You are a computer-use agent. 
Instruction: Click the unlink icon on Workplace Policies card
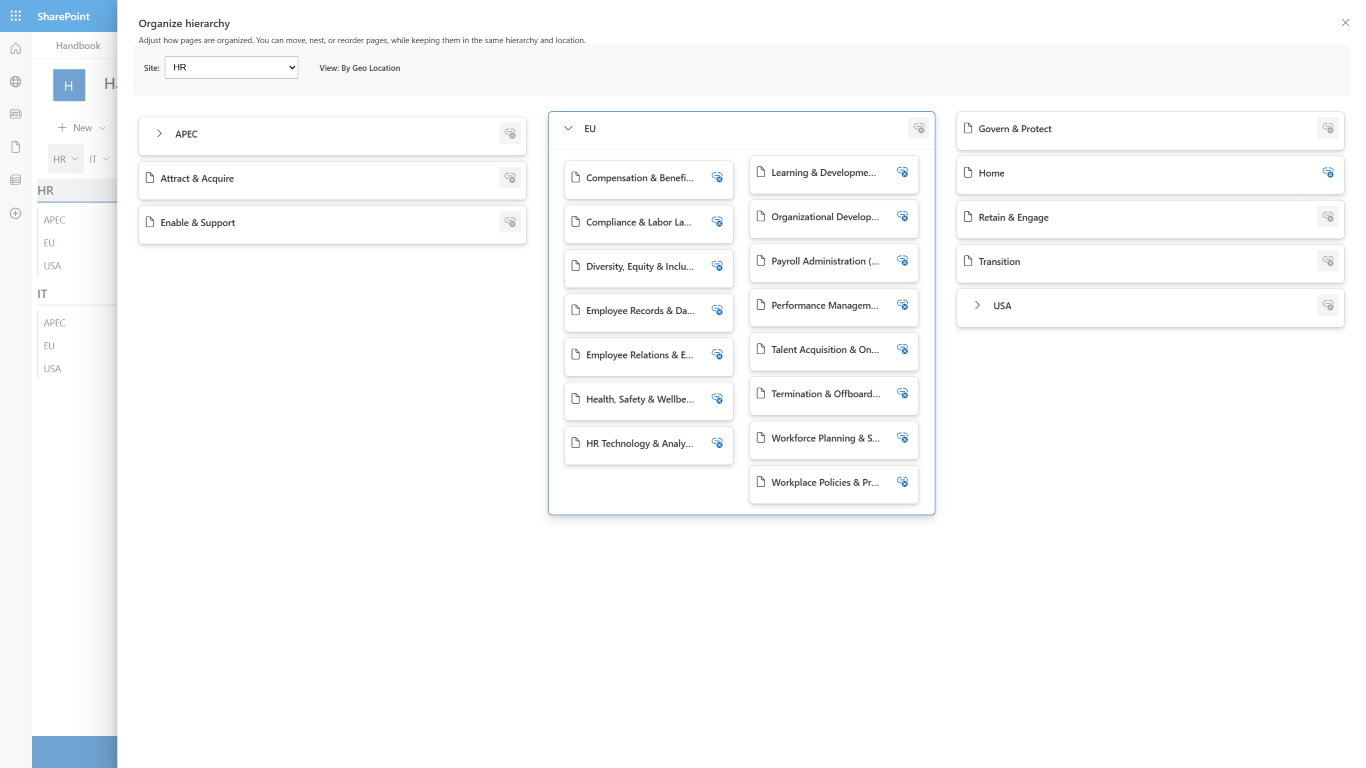point(902,482)
